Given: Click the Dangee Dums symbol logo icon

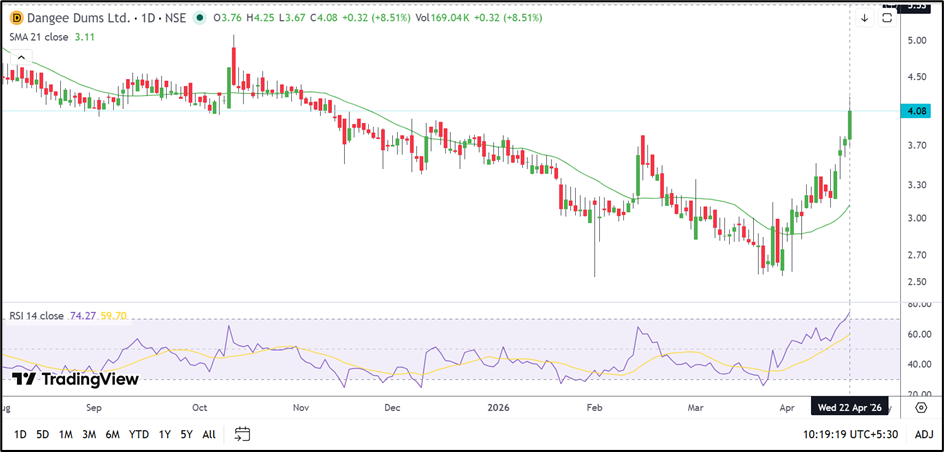Looking at the screenshot, I should pyautogui.click(x=16, y=18).
